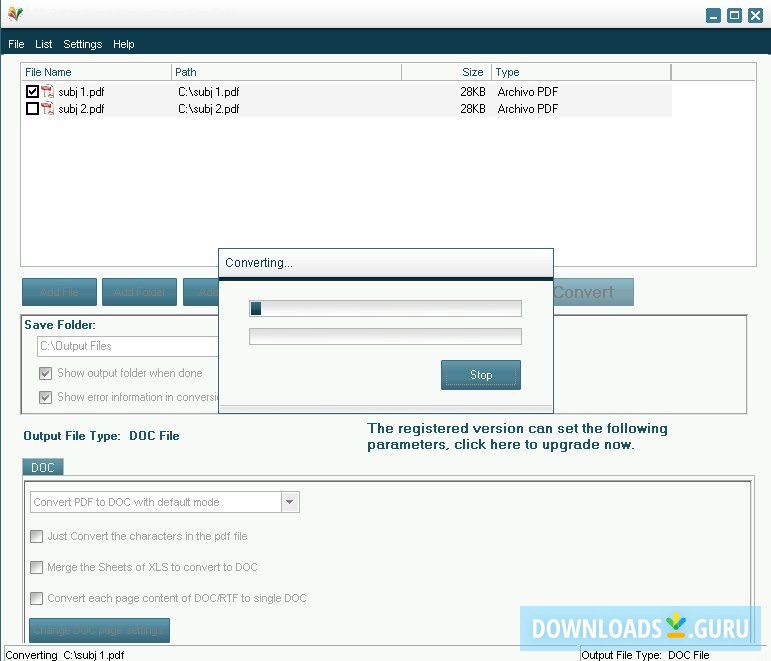Select the subj 1.pdf file name

pos(81,92)
